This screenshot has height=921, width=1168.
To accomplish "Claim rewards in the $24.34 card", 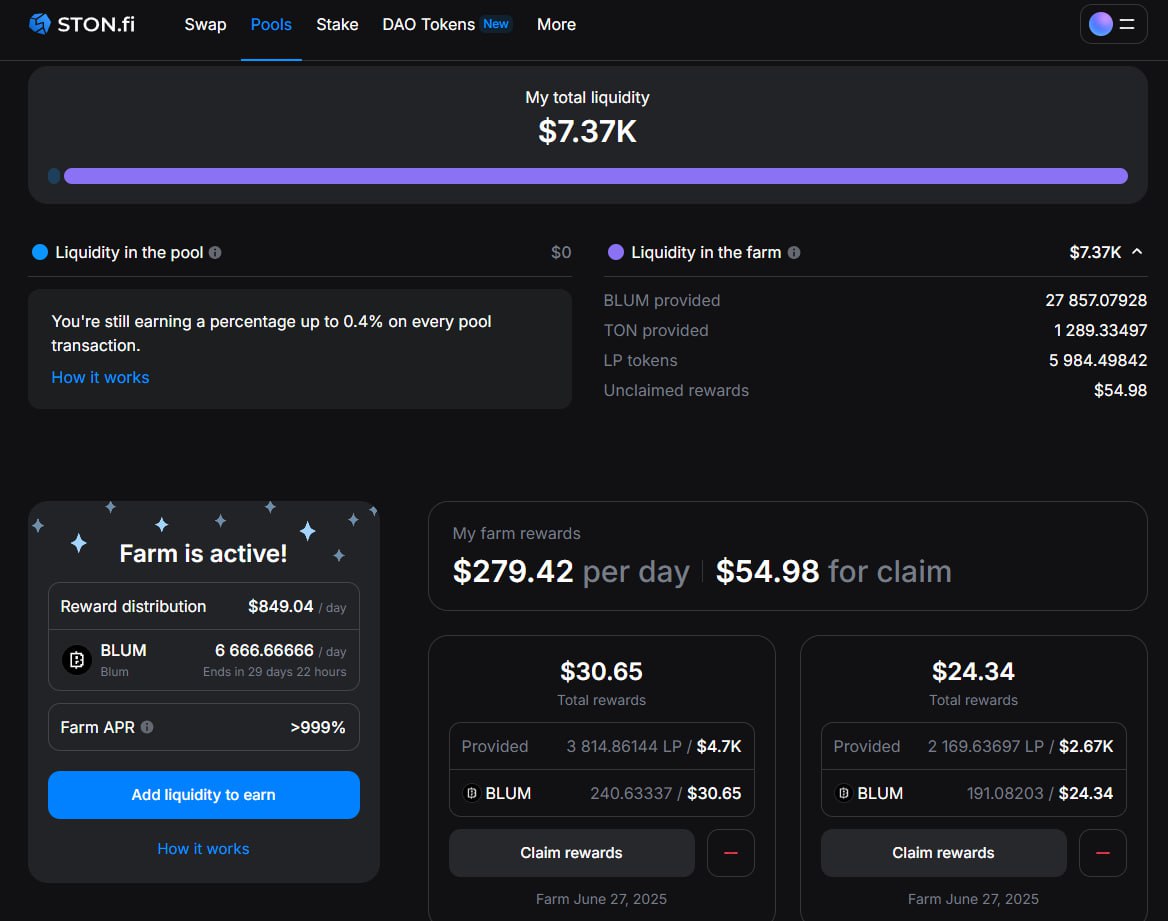I will tap(943, 853).
